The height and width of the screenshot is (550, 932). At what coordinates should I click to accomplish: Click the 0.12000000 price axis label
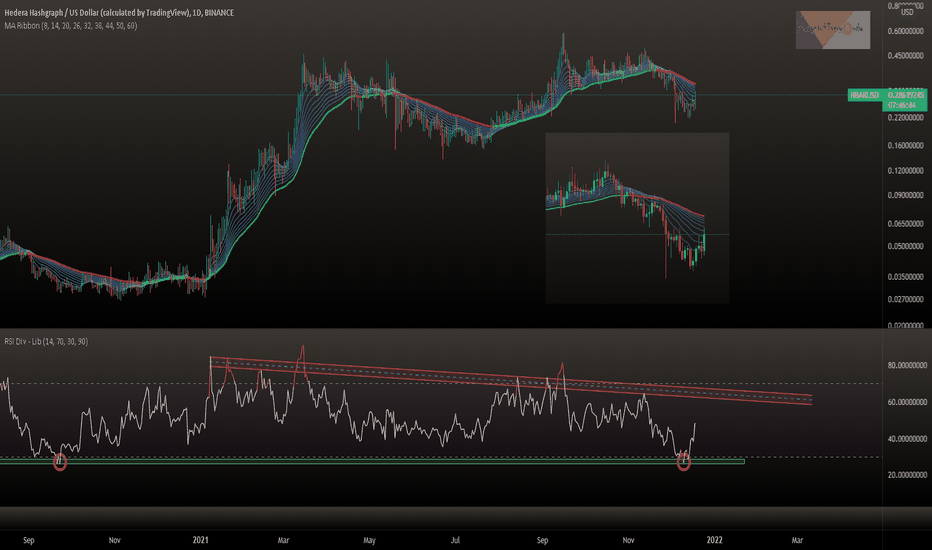pyautogui.click(x=906, y=171)
